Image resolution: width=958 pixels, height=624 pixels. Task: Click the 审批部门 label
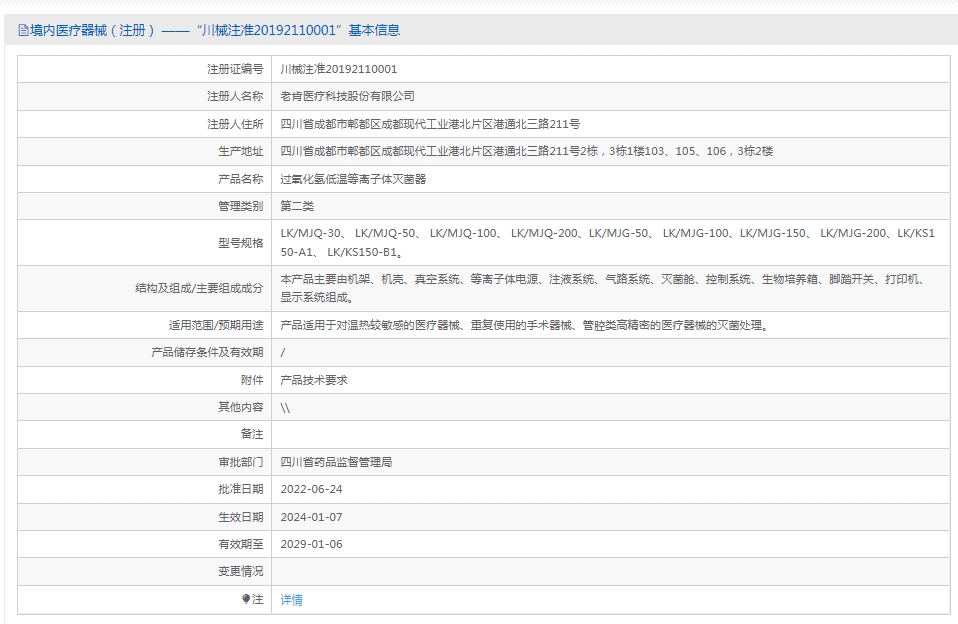coord(241,462)
